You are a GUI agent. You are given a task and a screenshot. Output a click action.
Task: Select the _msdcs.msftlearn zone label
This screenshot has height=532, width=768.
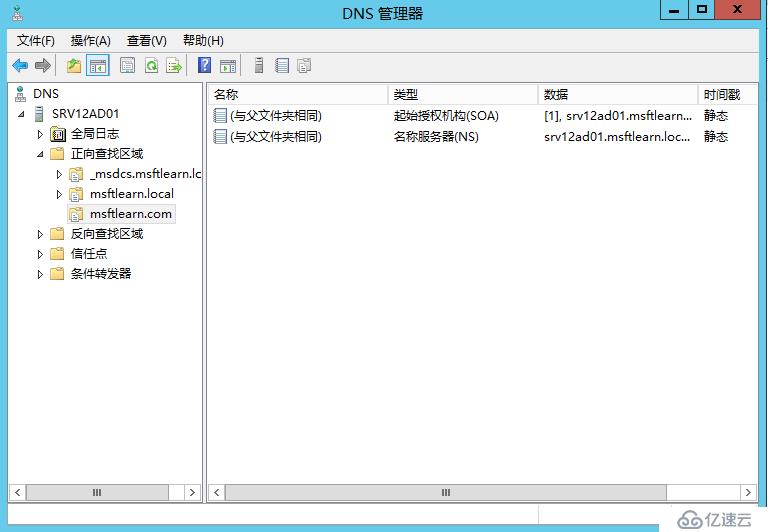pyautogui.click(x=145, y=174)
